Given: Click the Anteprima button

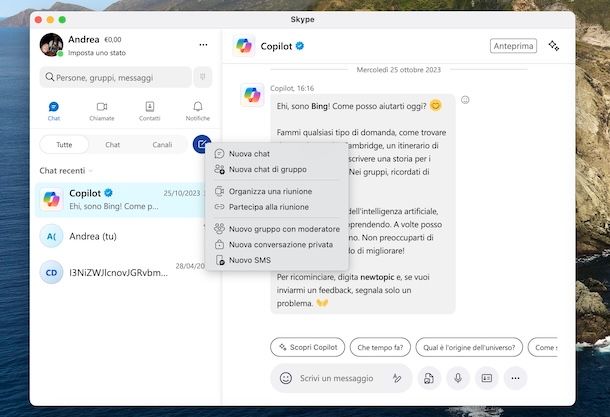Looking at the screenshot, I should coord(513,46).
